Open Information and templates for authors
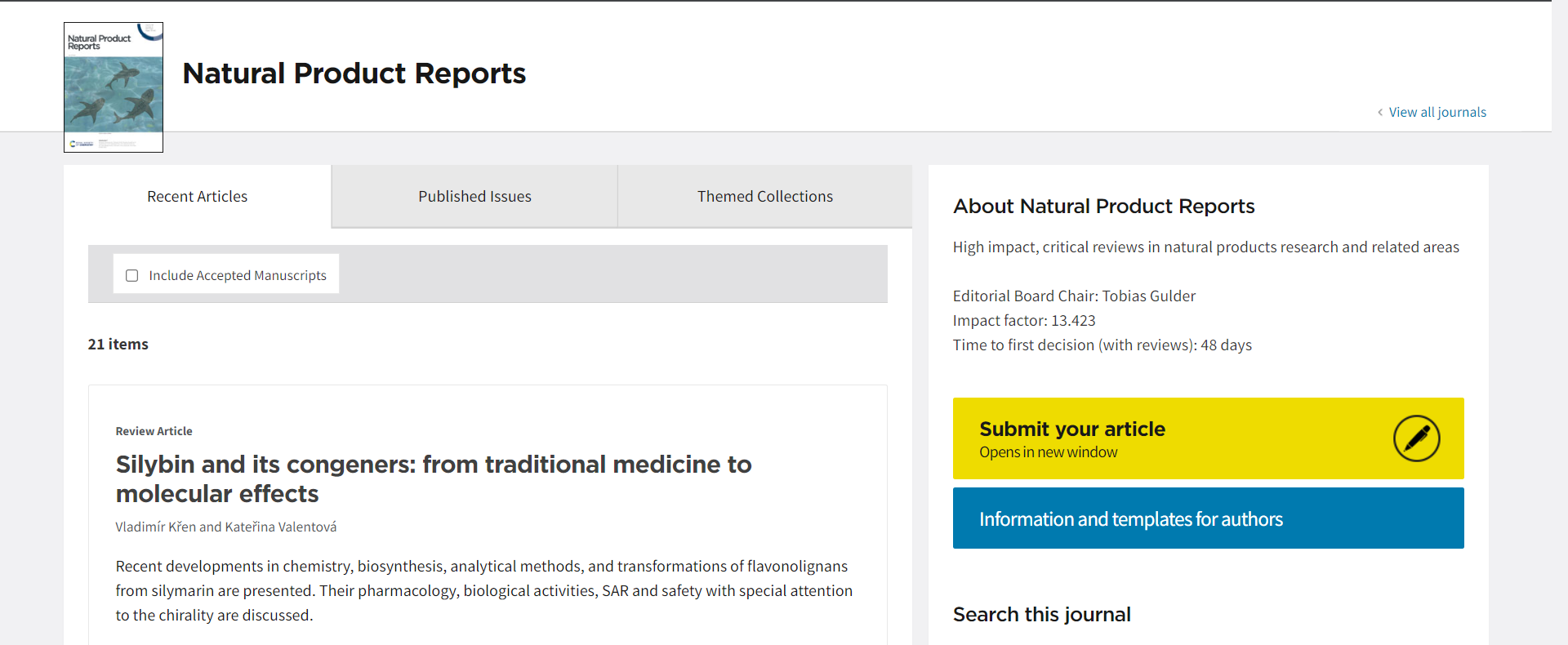1568x645 pixels. tap(1208, 518)
